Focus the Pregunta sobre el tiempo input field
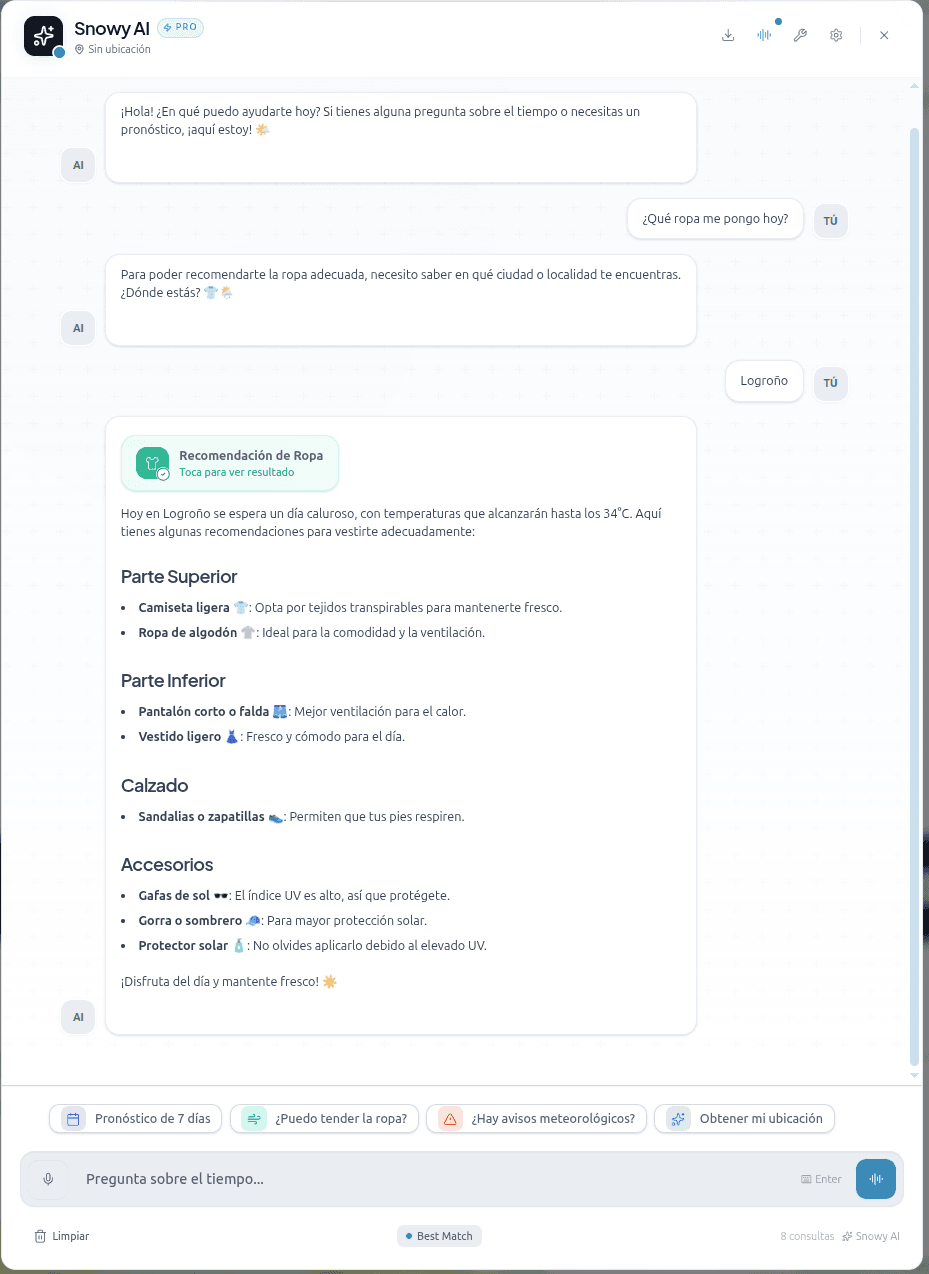 [438, 1179]
